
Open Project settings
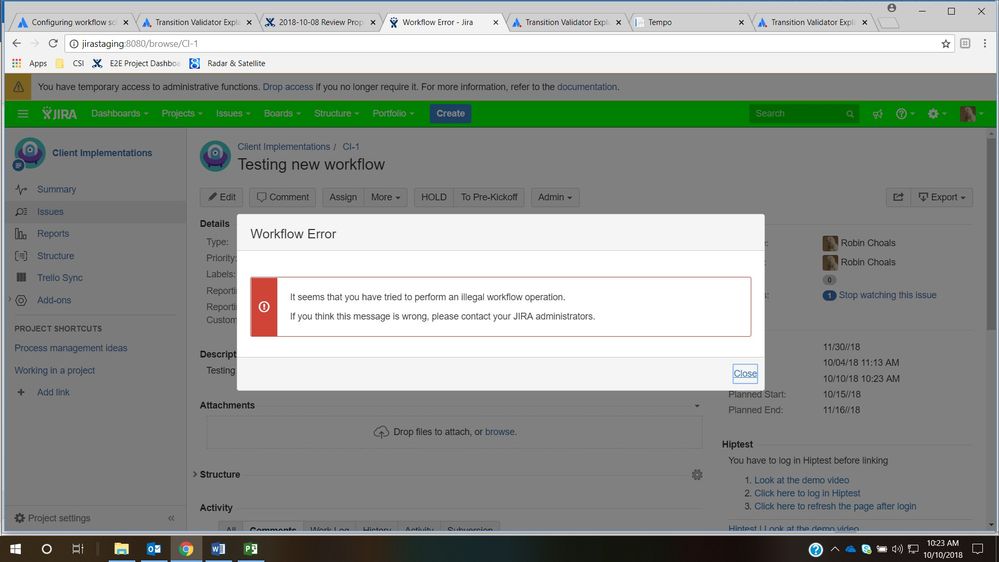52,518
